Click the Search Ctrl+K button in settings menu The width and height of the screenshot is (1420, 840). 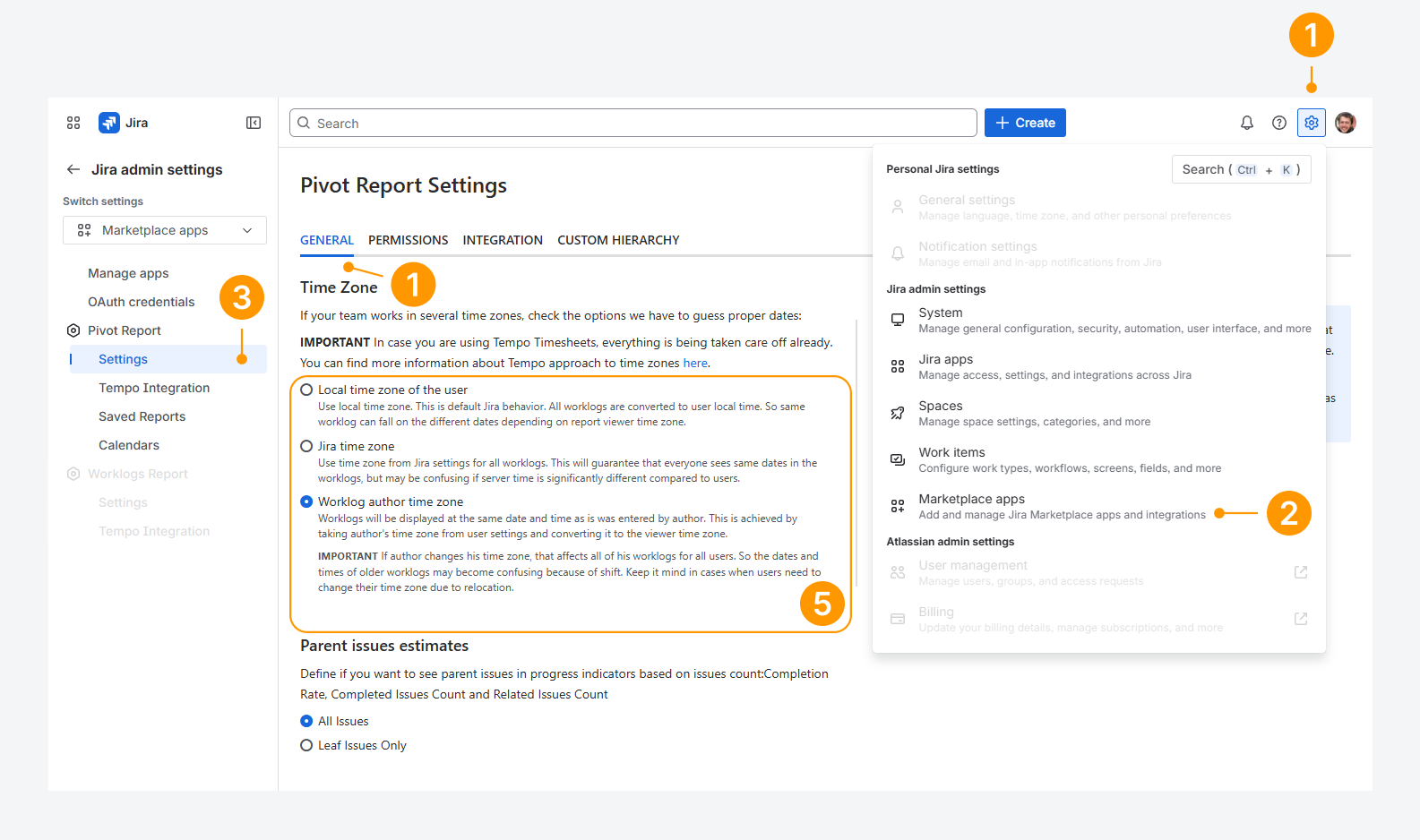coord(1242,169)
